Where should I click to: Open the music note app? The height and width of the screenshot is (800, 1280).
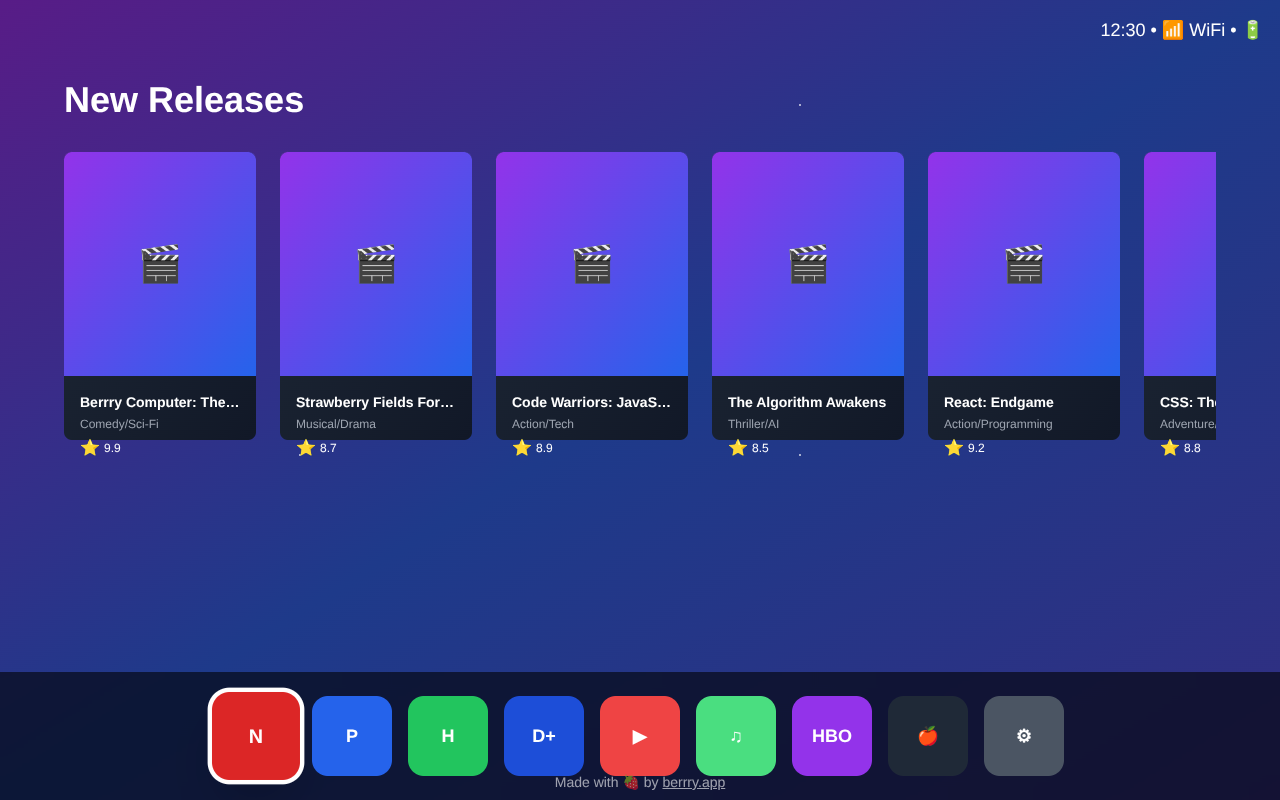click(x=735, y=735)
